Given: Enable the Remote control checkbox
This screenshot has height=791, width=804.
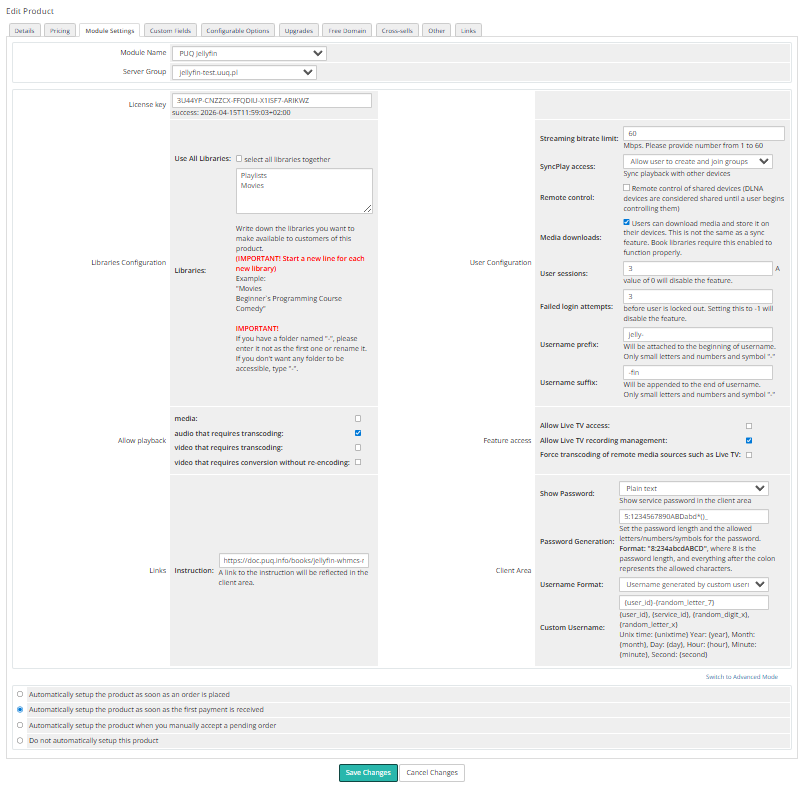Looking at the screenshot, I should tap(626, 187).
